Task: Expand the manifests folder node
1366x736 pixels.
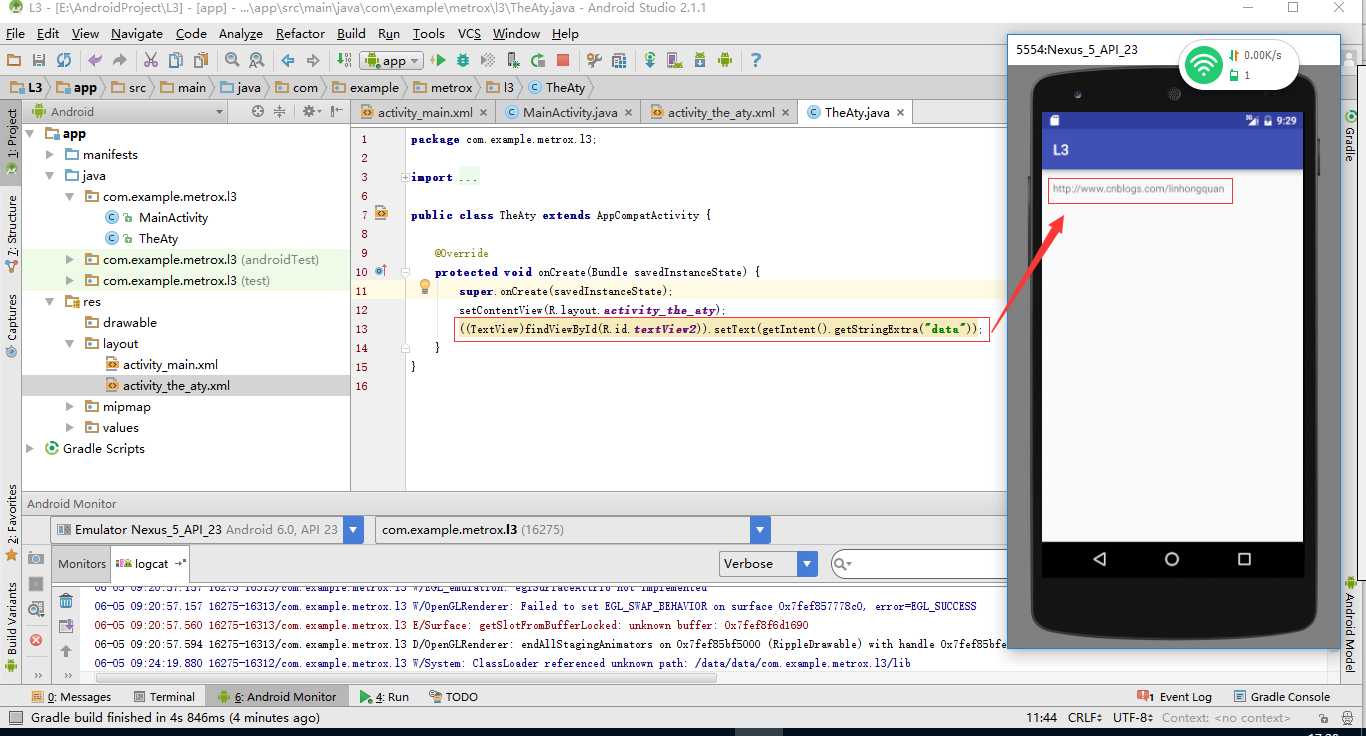Action: [51, 155]
